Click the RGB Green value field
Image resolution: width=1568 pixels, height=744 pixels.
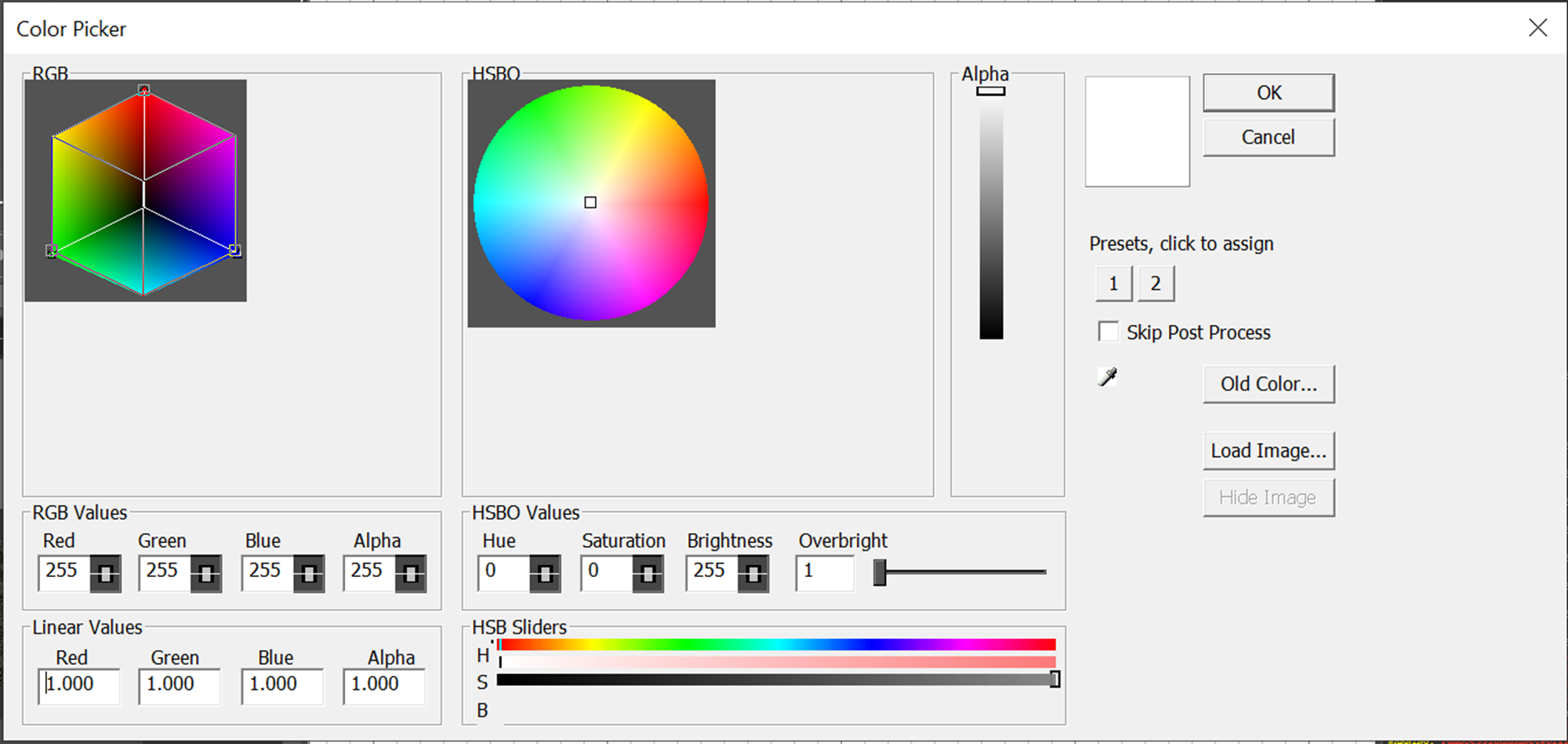pyautogui.click(x=165, y=574)
